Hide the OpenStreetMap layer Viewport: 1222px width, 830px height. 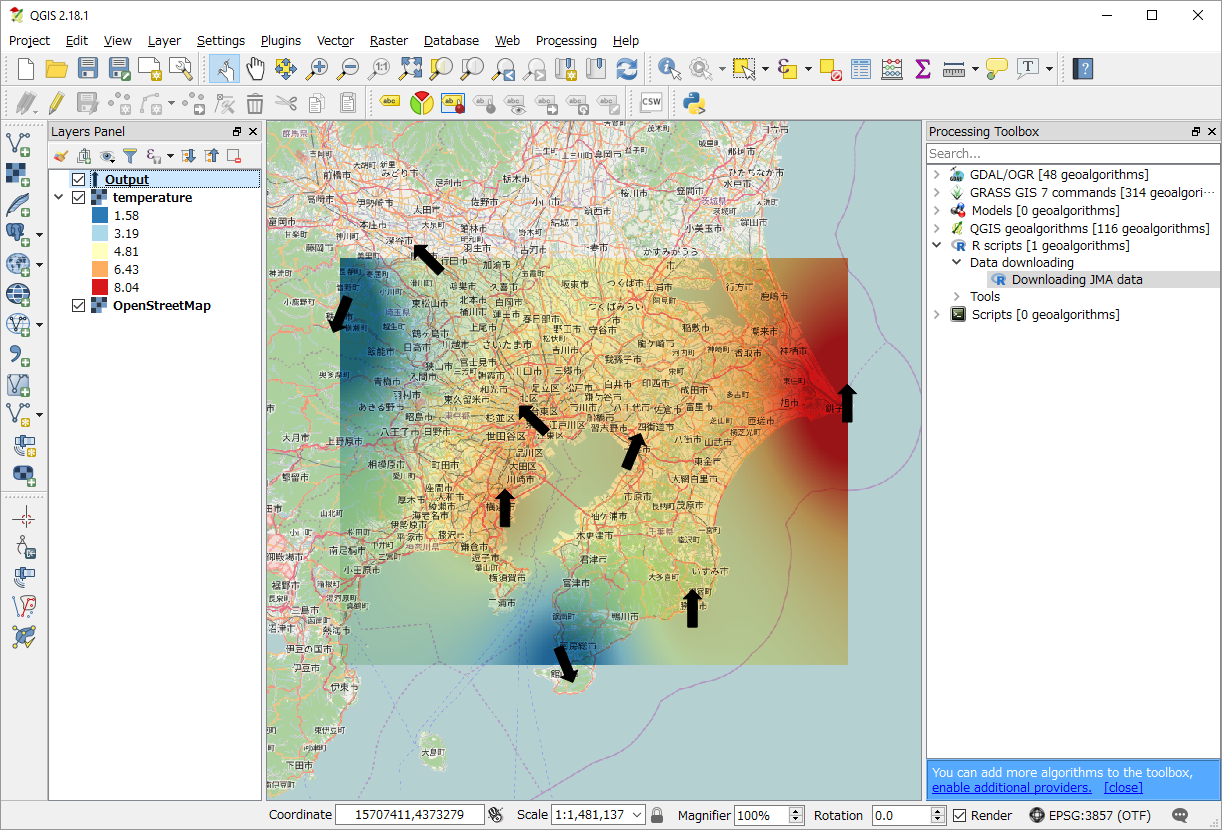79,306
